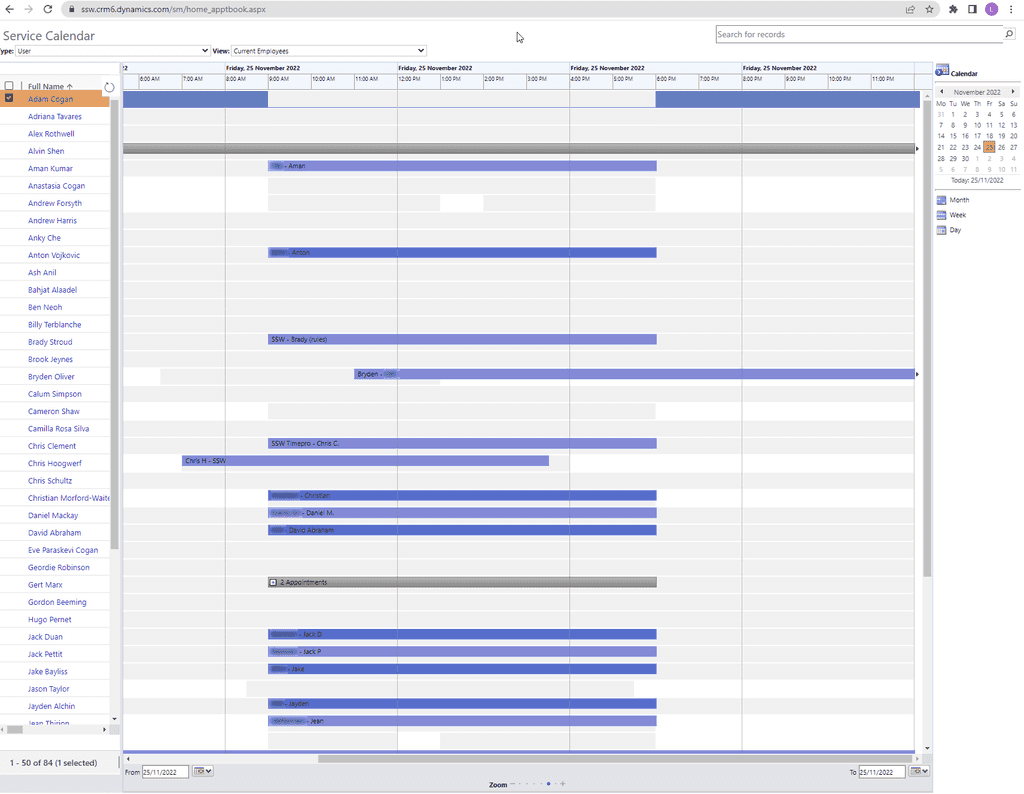The image size is (1024, 794).
Task: Uncheck Adam Cogan's row checkbox
Action: (9, 99)
